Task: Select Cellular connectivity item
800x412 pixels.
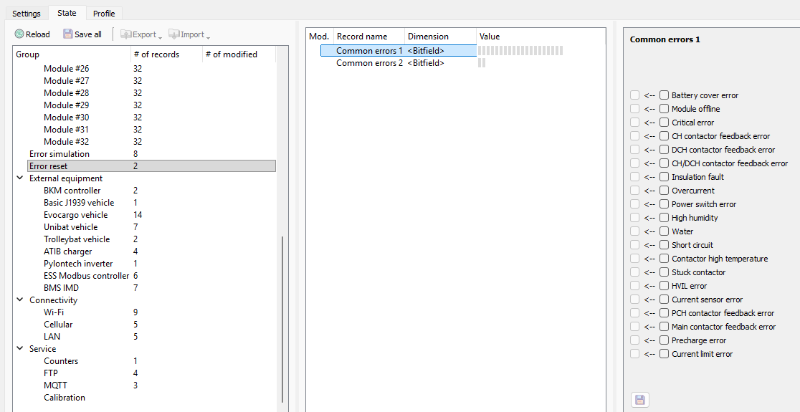Action: pos(58,324)
